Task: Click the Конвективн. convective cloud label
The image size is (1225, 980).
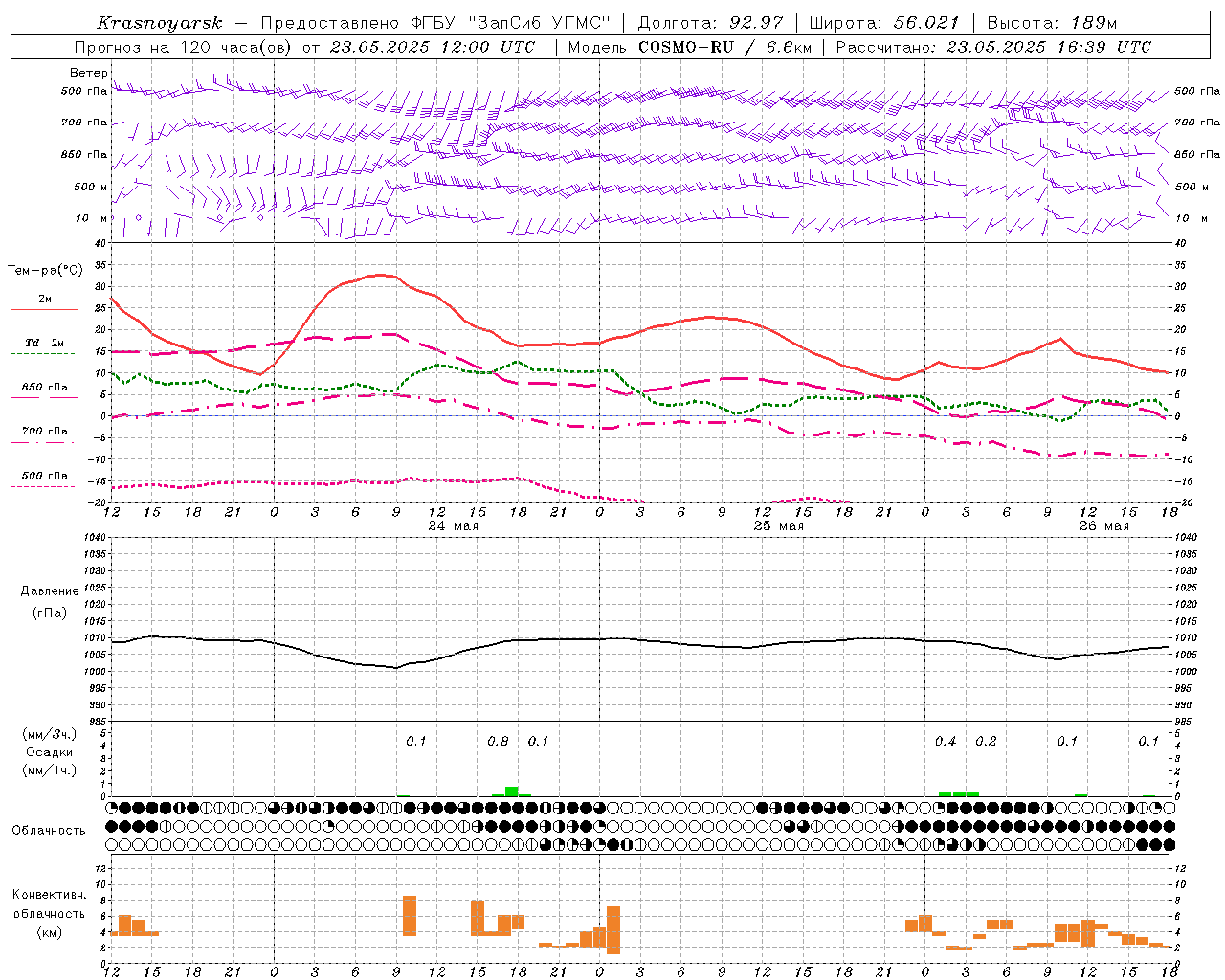Action: pyautogui.click(x=49, y=894)
